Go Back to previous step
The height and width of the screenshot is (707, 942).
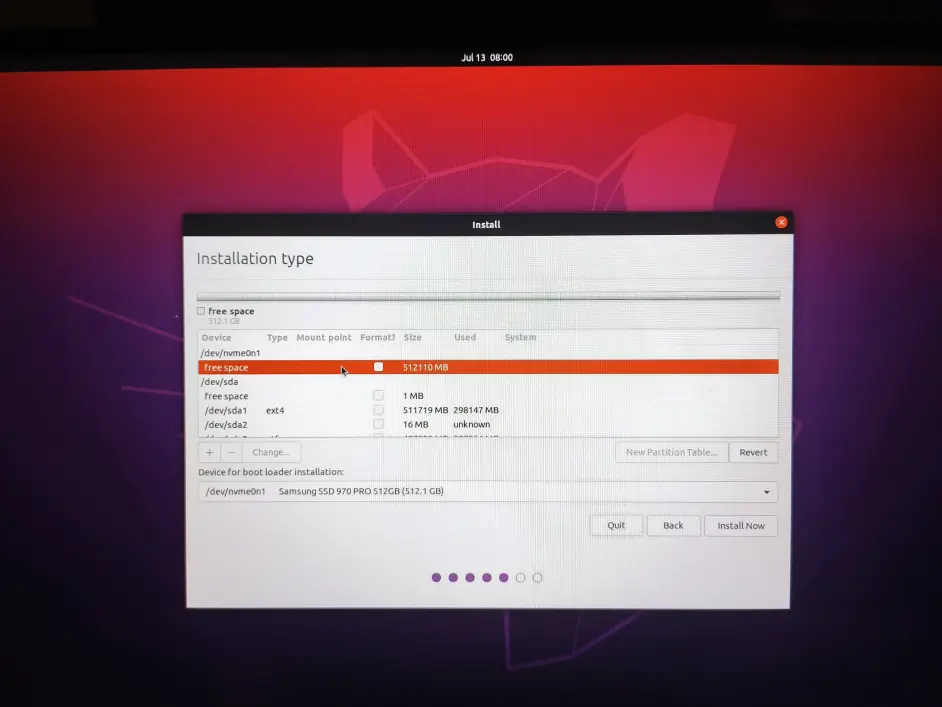[673, 526]
